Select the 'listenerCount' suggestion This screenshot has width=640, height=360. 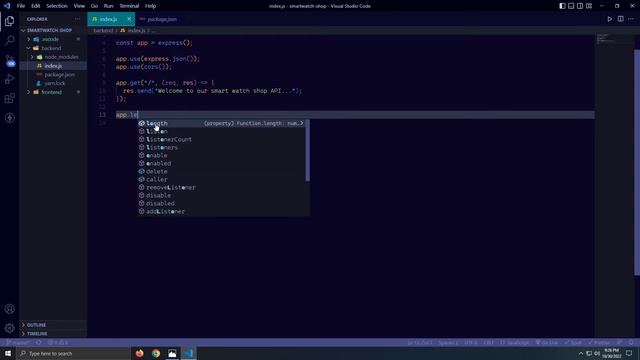[x=222, y=139]
